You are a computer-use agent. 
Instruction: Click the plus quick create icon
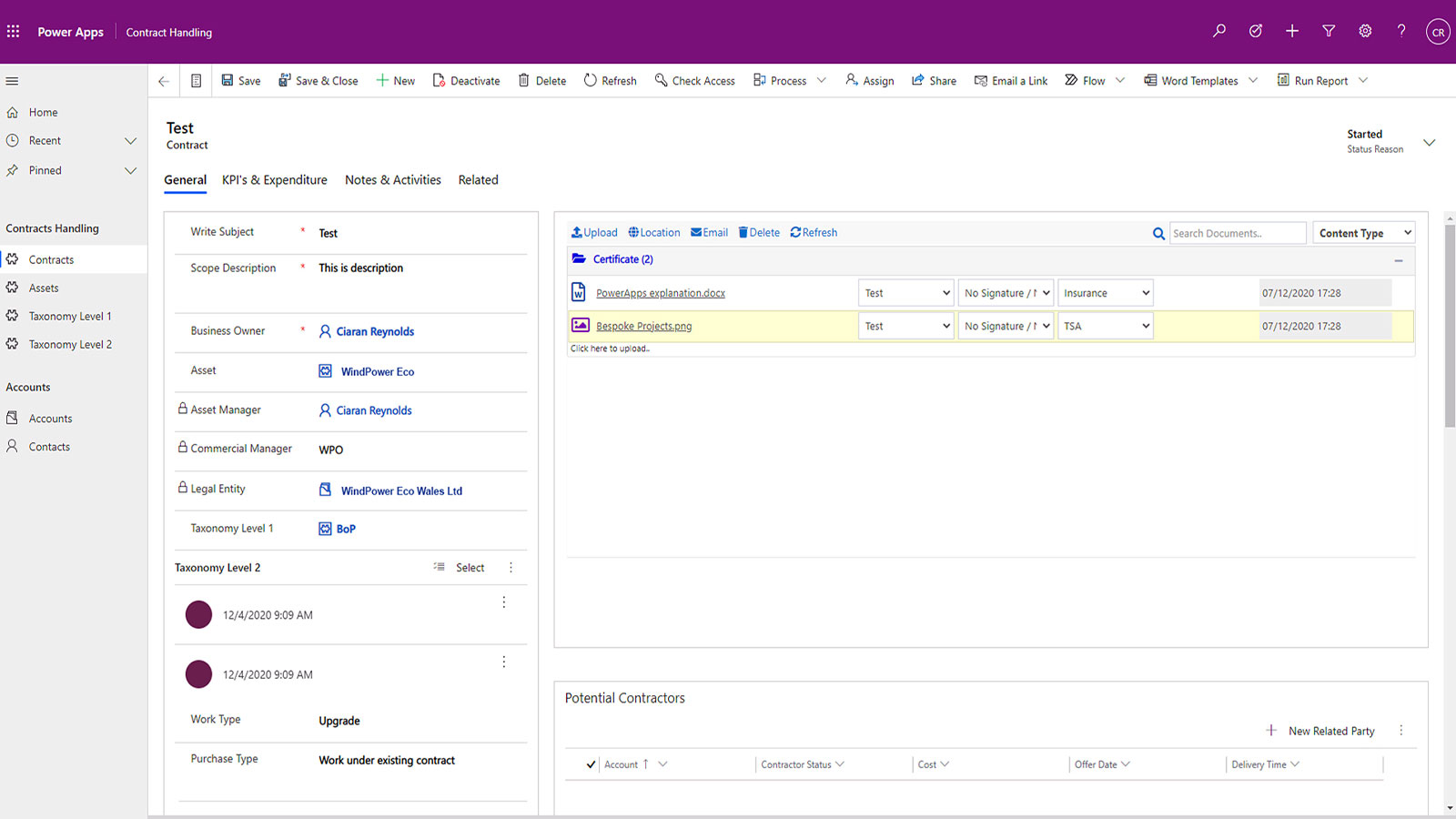pos(1292,31)
